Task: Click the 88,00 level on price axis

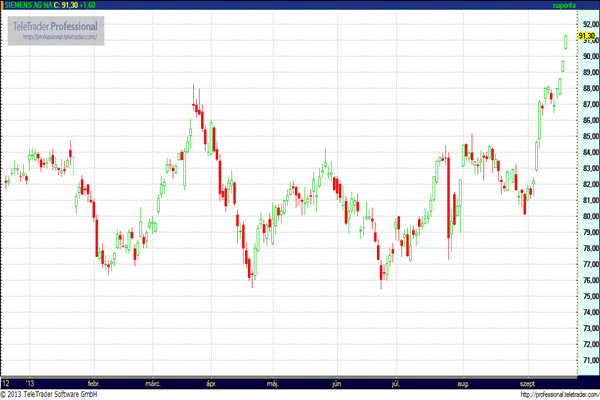Action: (586, 89)
